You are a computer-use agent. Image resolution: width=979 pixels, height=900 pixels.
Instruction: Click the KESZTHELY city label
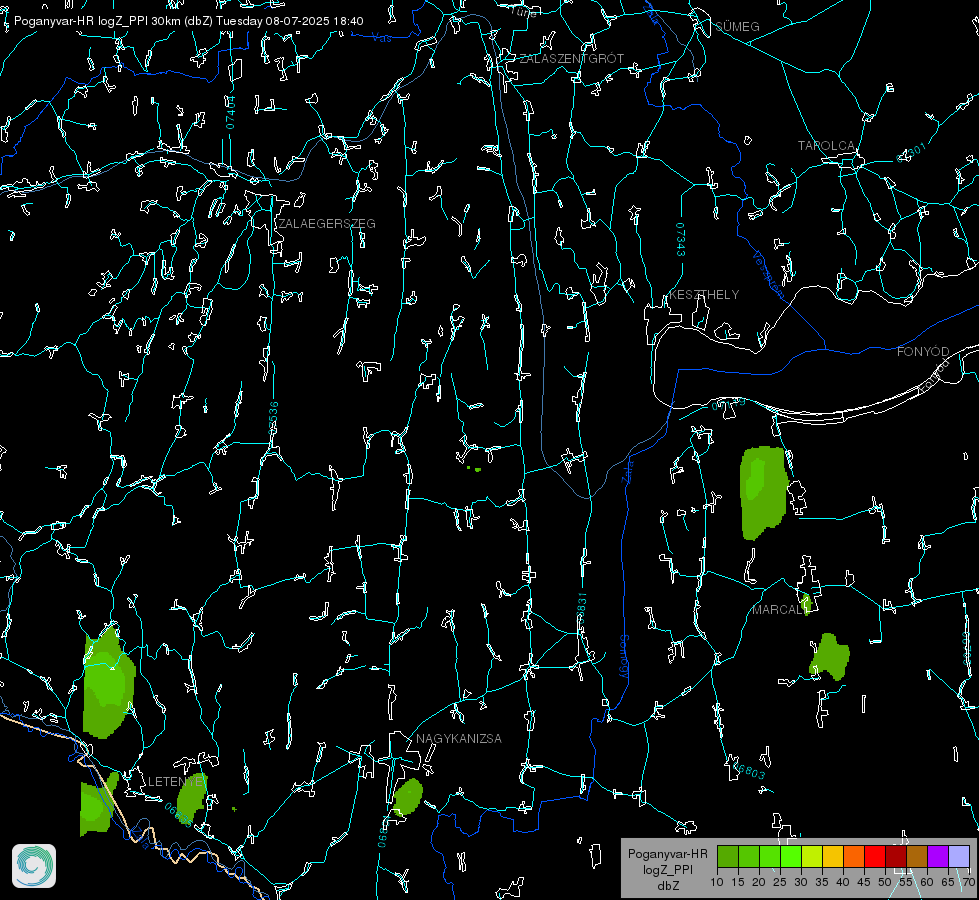click(x=704, y=295)
